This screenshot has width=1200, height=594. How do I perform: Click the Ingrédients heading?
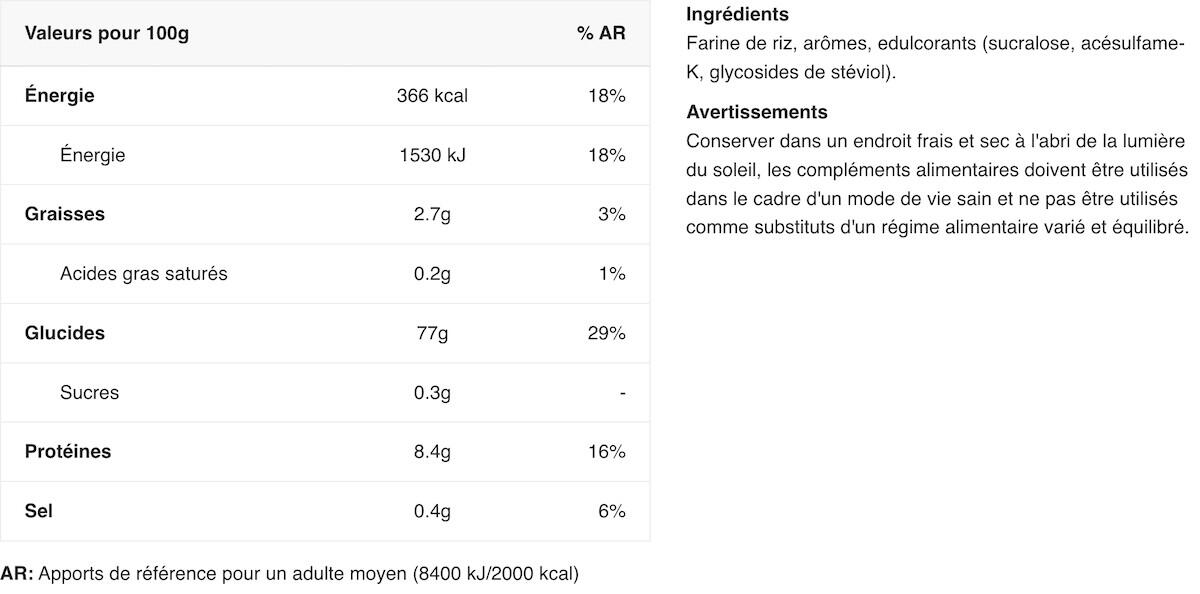point(738,15)
